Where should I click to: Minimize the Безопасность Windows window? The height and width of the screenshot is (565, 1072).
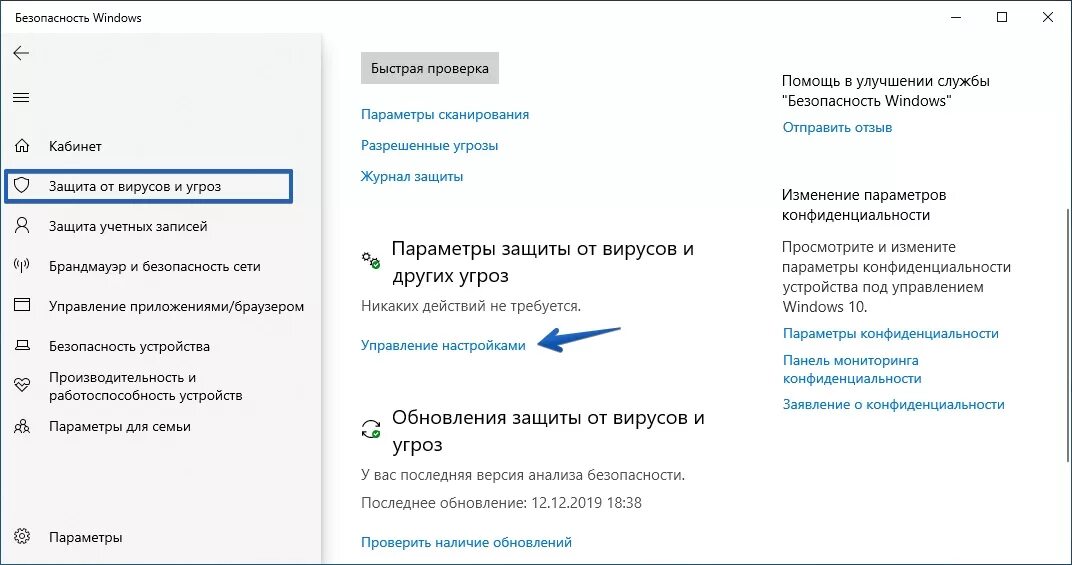[x=956, y=18]
